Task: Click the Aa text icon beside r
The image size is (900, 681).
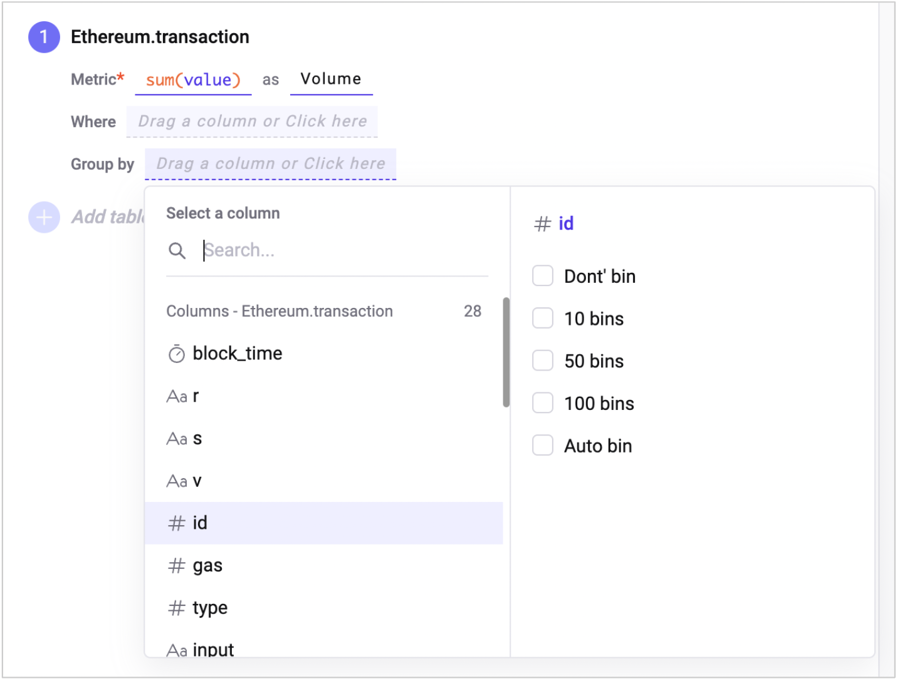Action: click(x=177, y=397)
